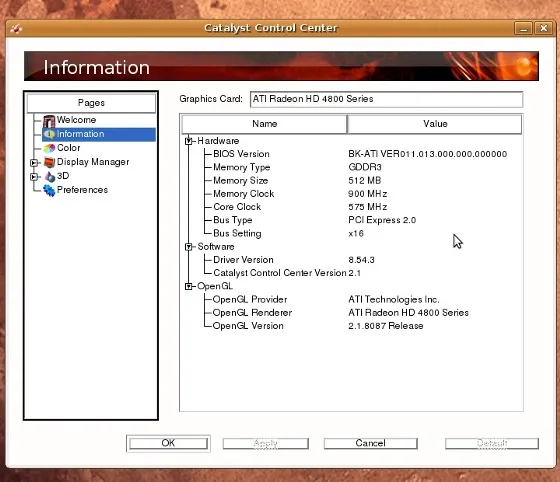Open the 3D page label
Screen dimensions: 560x482
tap(63, 176)
